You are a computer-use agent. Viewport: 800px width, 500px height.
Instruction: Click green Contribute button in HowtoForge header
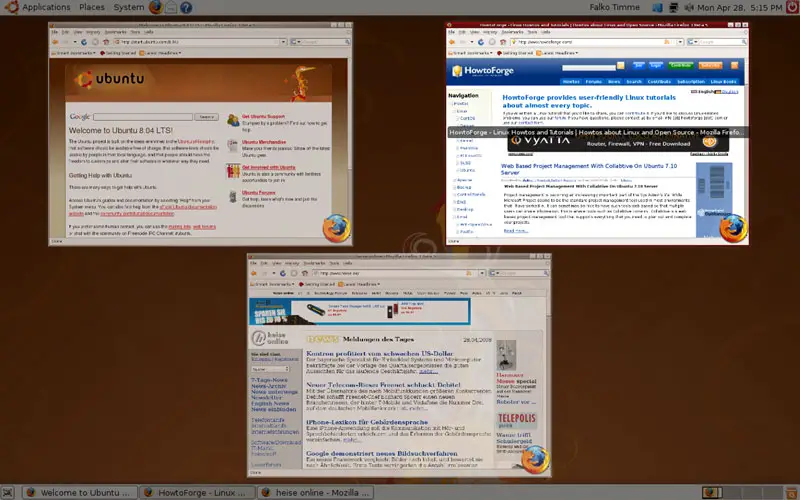point(681,65)
